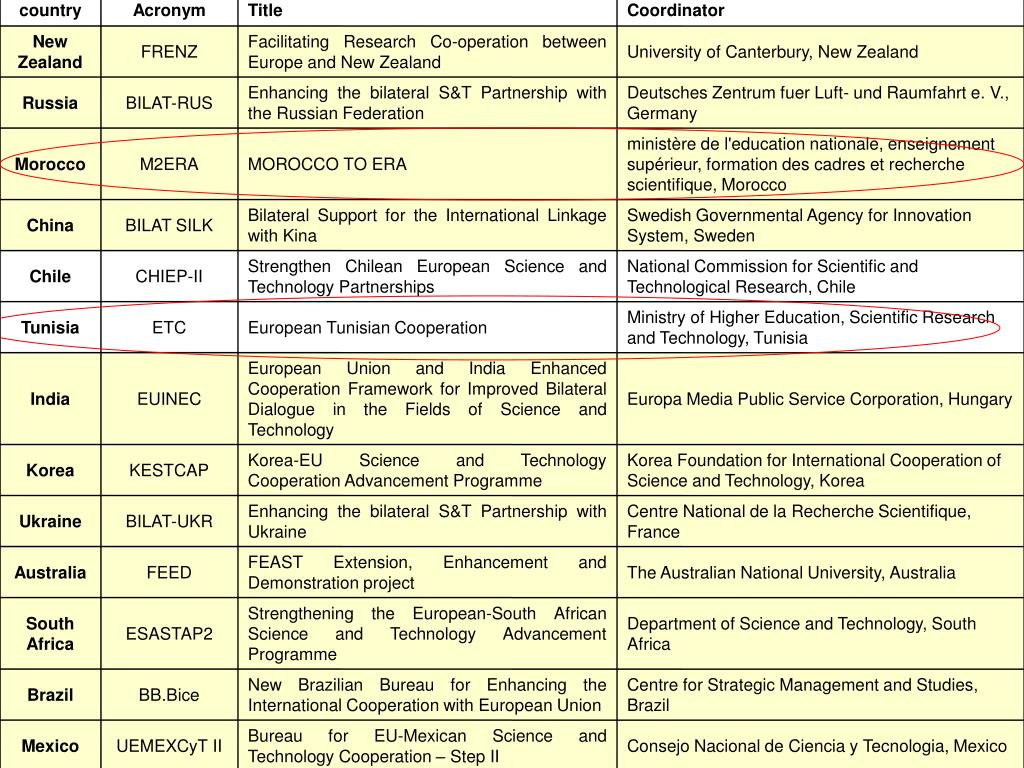
Task: Click 'European Tunisian Cooperation' title
Action: 367,327
